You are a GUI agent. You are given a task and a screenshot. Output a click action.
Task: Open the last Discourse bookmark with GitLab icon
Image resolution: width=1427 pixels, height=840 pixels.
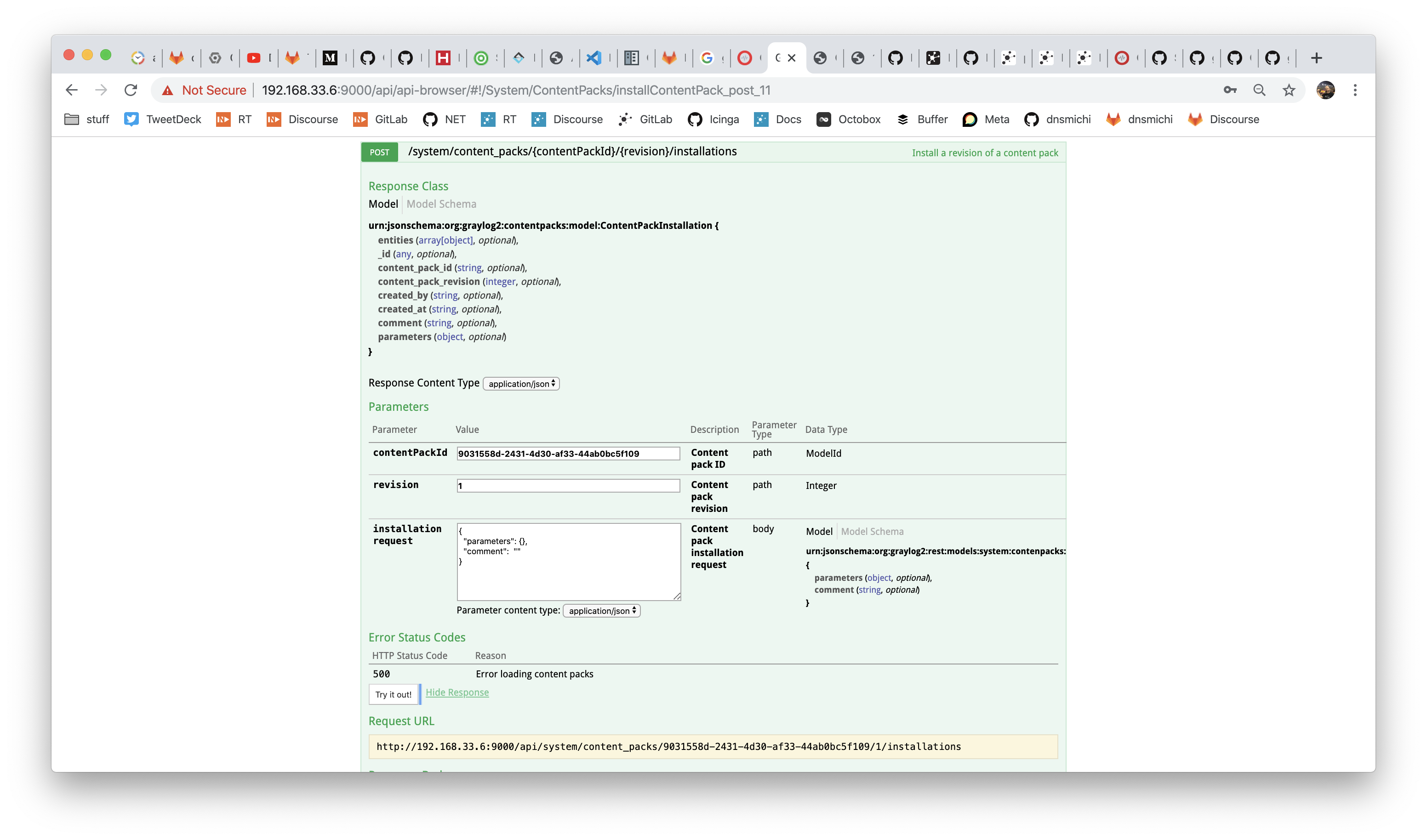coord(1224,119)
